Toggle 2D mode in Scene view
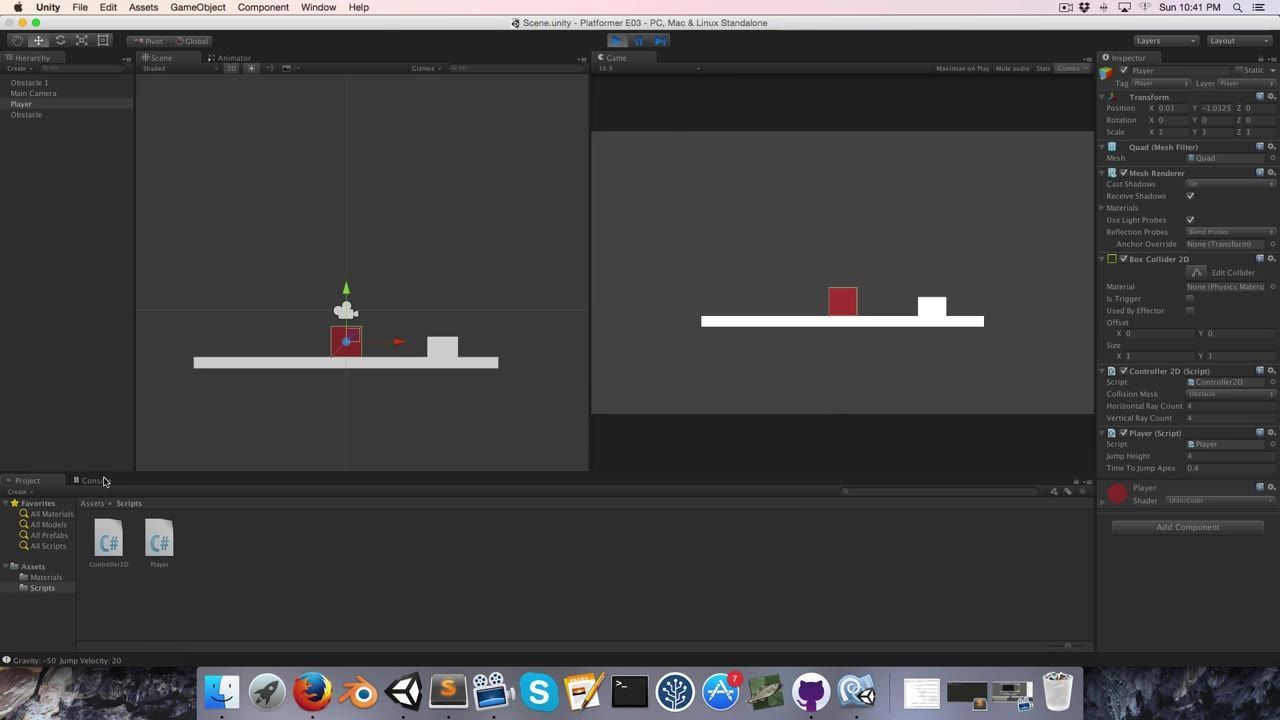The height and width of the screenshot is (720, 1280). (x=231, y=68)
